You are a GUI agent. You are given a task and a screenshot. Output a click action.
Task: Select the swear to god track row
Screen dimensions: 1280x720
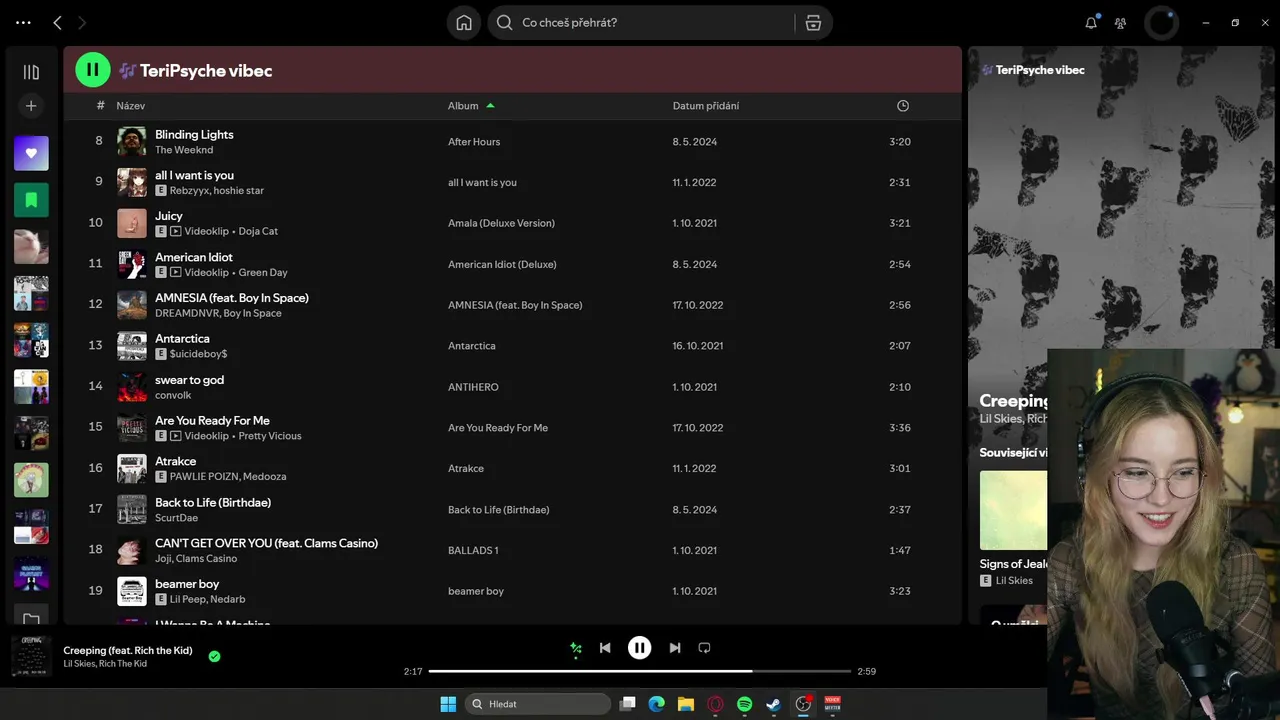coord(512,387)
